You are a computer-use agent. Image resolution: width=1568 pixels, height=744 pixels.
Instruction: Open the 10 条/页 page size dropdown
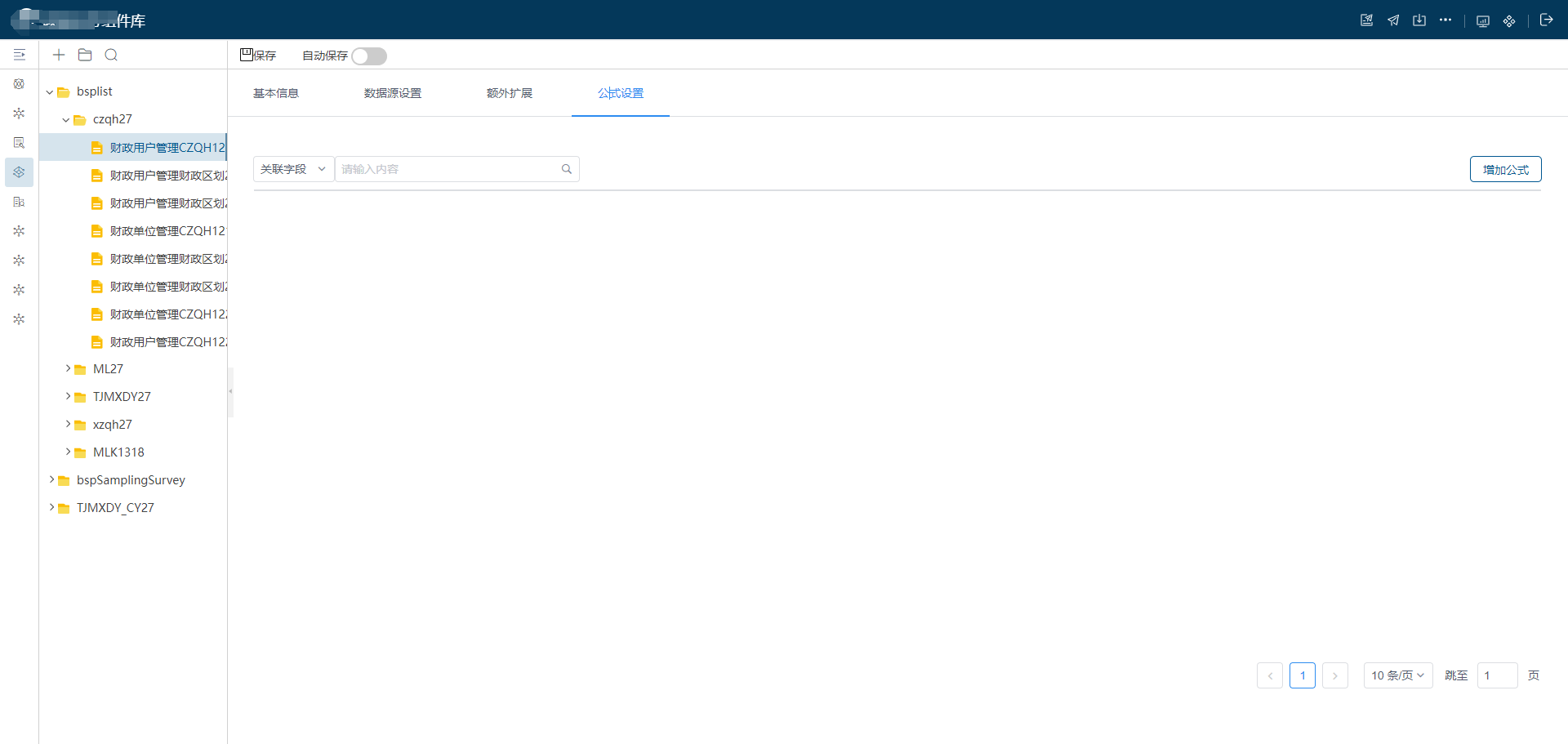[x=1398, y=675]
